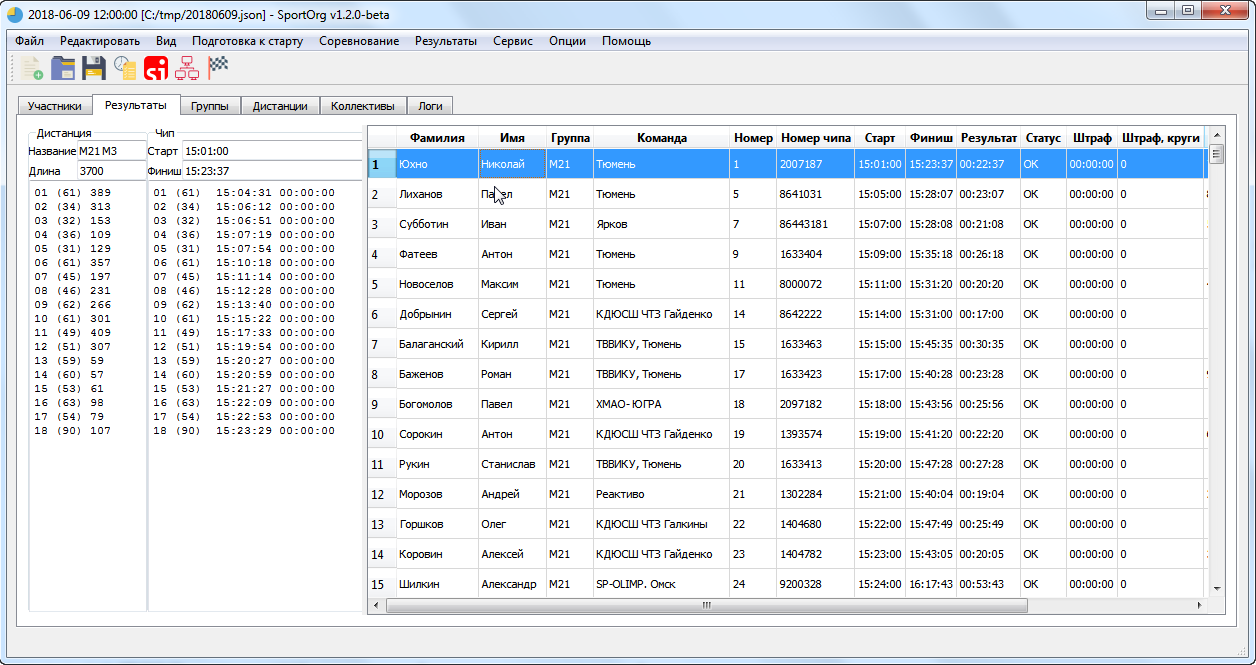Click the split line 18 (90) 15:23:29
The height and width of the screenshot is (665, 1256).
[244, 431]
